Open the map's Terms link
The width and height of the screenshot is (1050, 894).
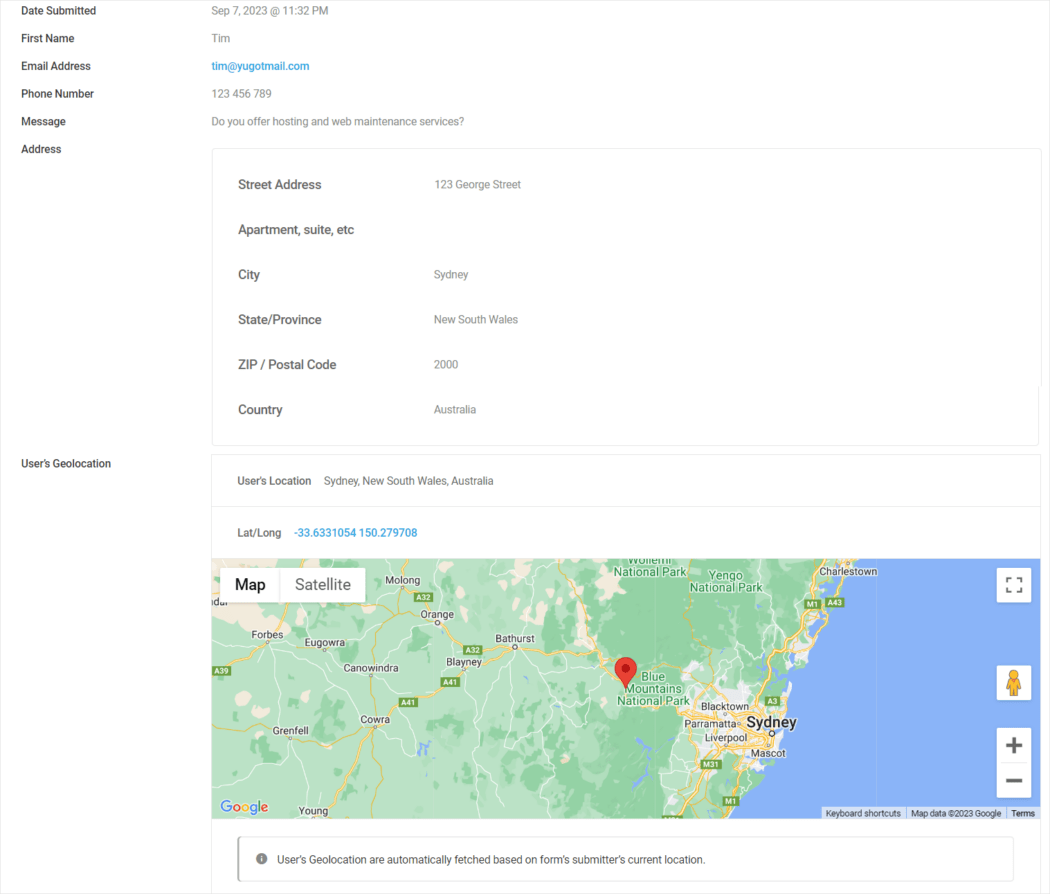pos(1023,813)
